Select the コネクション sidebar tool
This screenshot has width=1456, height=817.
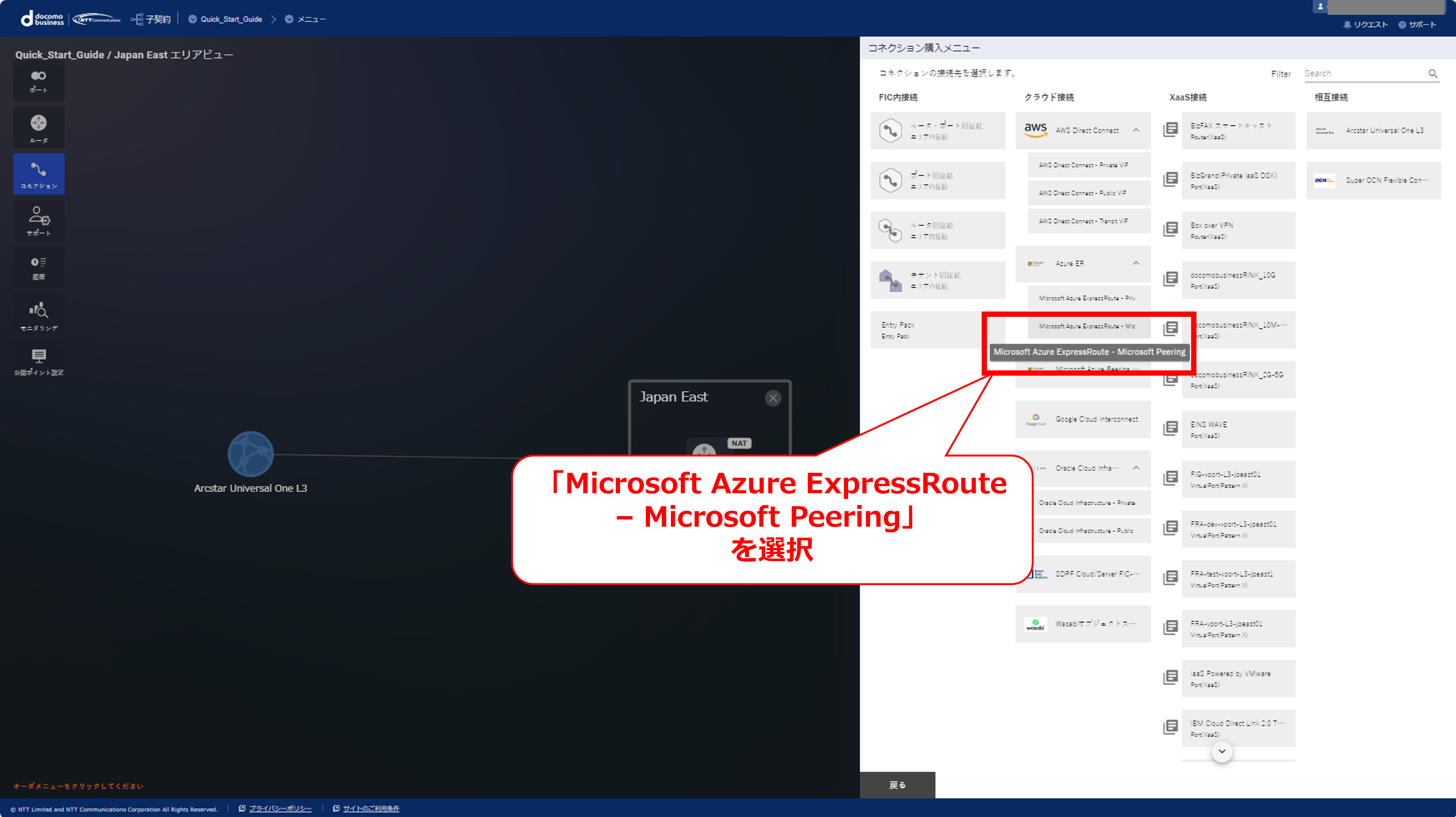(38, 174)
